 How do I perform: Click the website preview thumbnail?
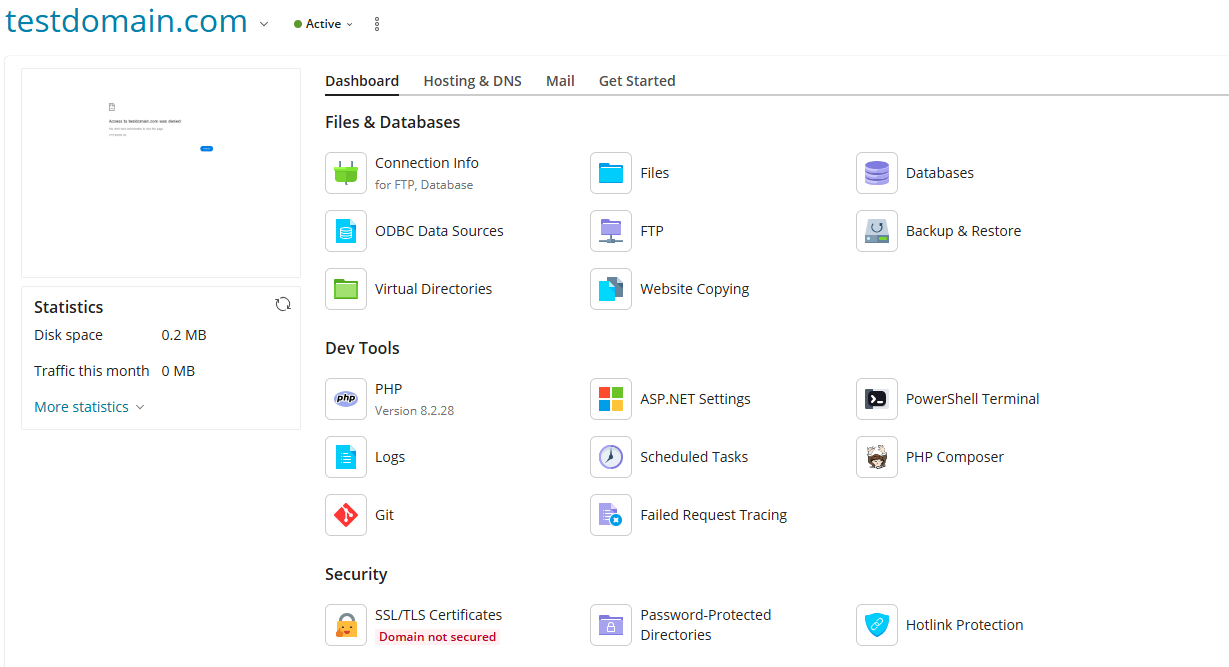pos(161,173)
